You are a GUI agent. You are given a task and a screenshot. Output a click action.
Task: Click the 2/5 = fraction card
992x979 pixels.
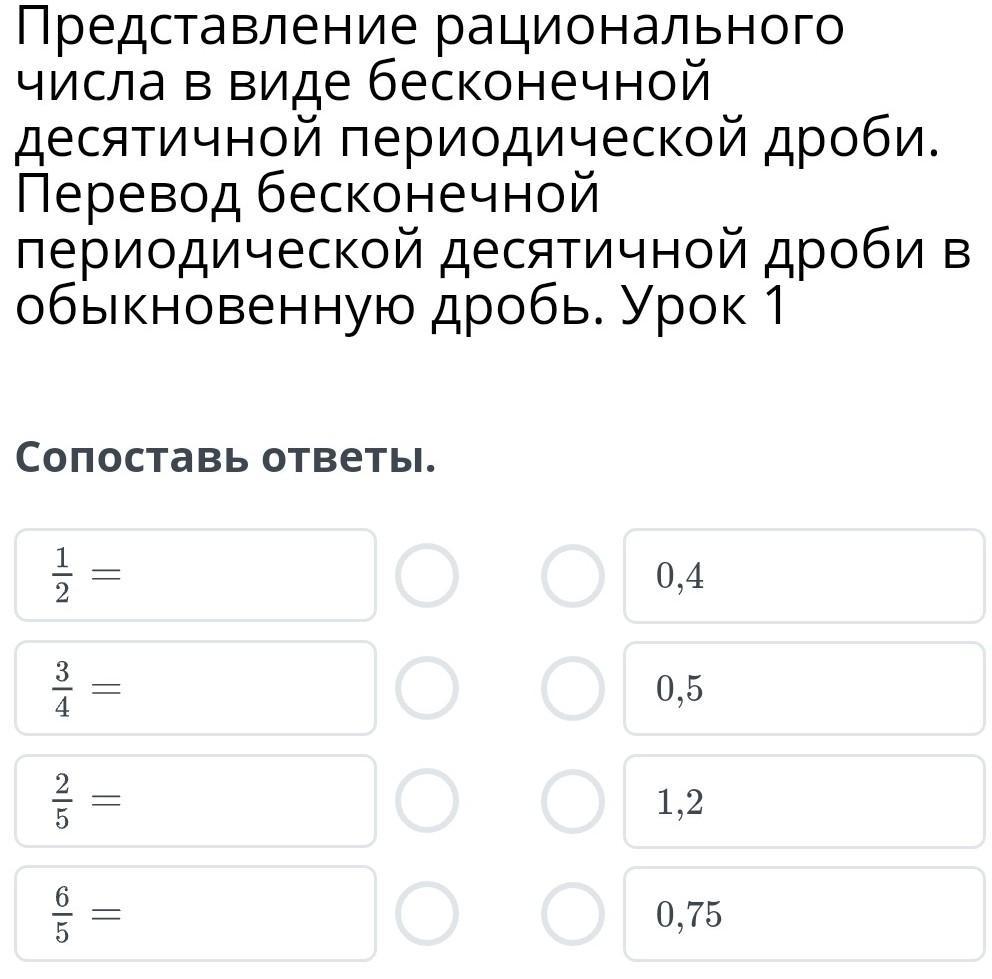[x=195, y=801]
